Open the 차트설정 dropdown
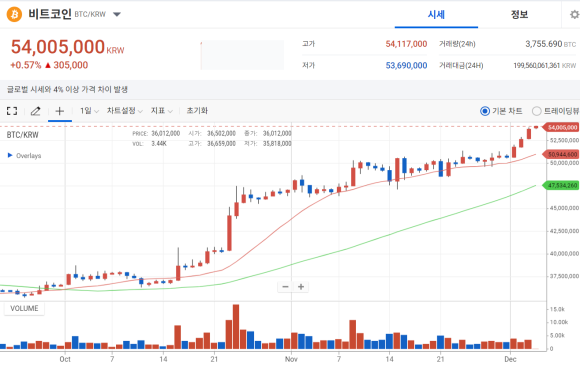580x367 pixels. pyautogui.click(x=125, y=111)
